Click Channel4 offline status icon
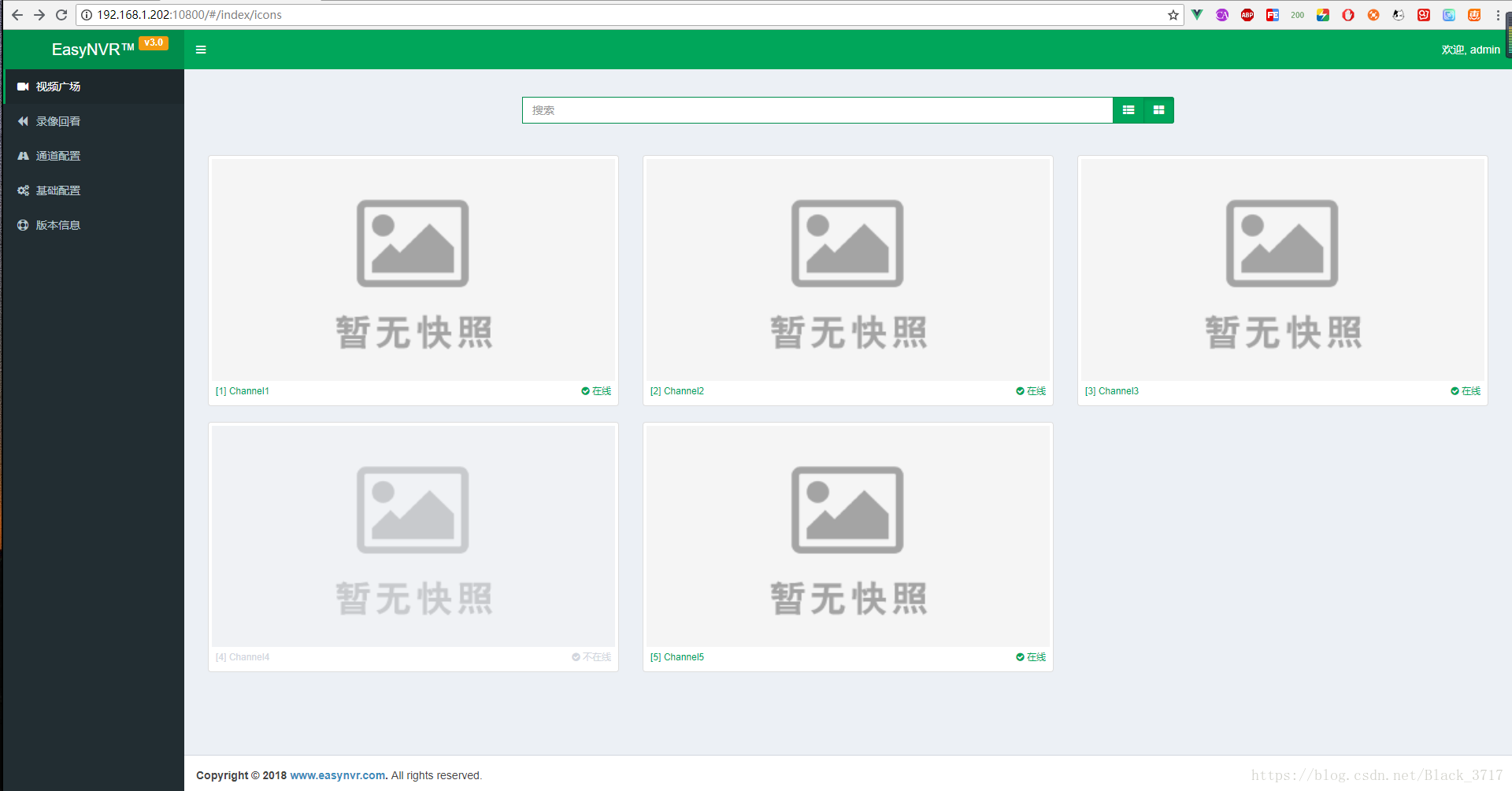The width and height of the screenshot is (1512, 791). (x=576, y=657)
